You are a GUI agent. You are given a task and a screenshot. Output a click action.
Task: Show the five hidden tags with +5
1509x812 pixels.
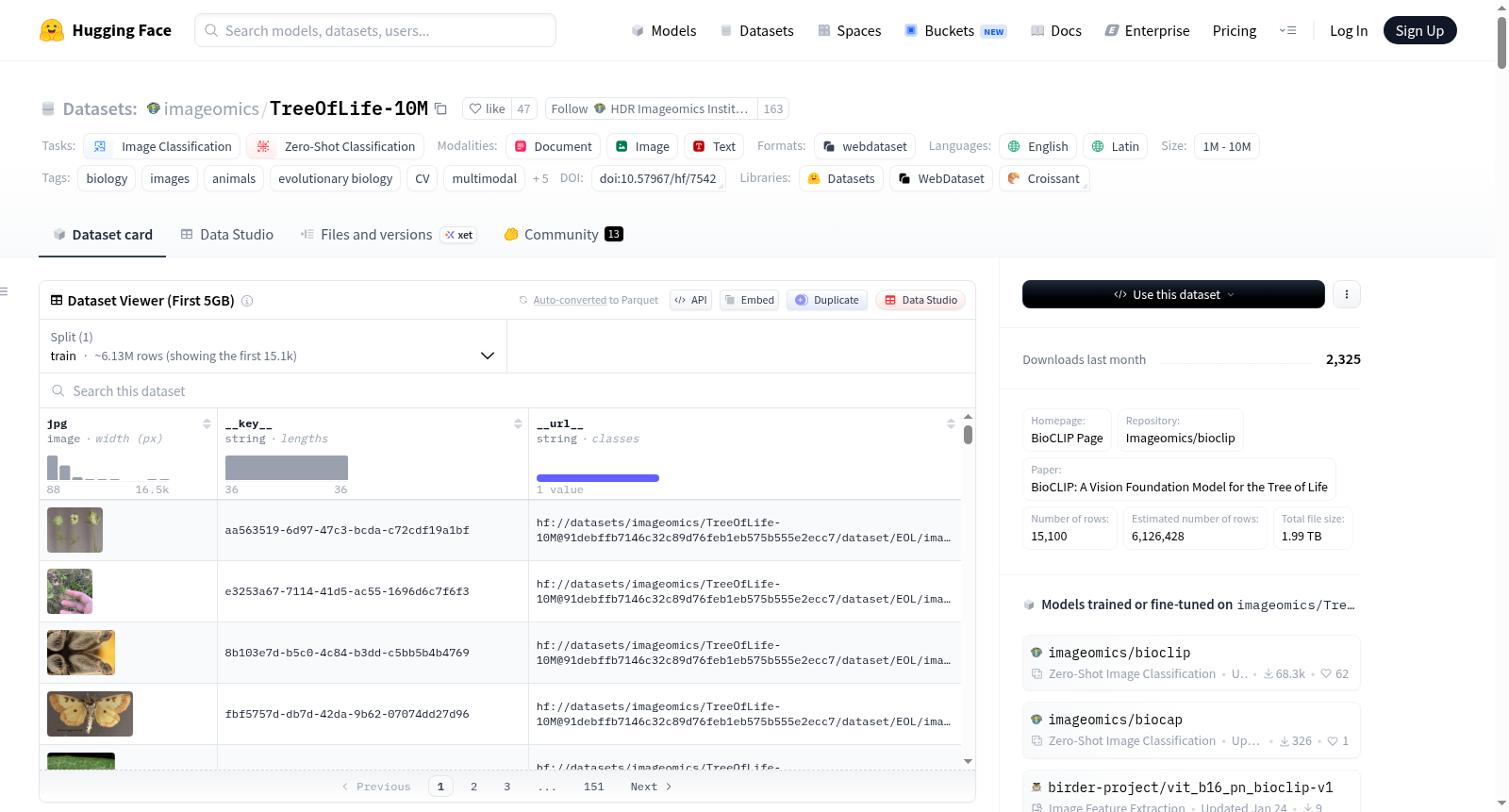[540, 178]
